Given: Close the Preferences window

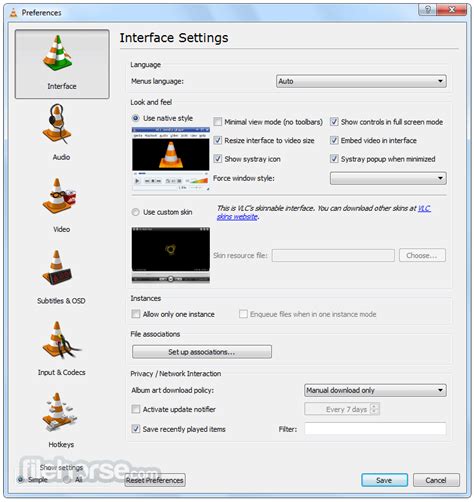Looking at the screenshot, I should (452, 10).
